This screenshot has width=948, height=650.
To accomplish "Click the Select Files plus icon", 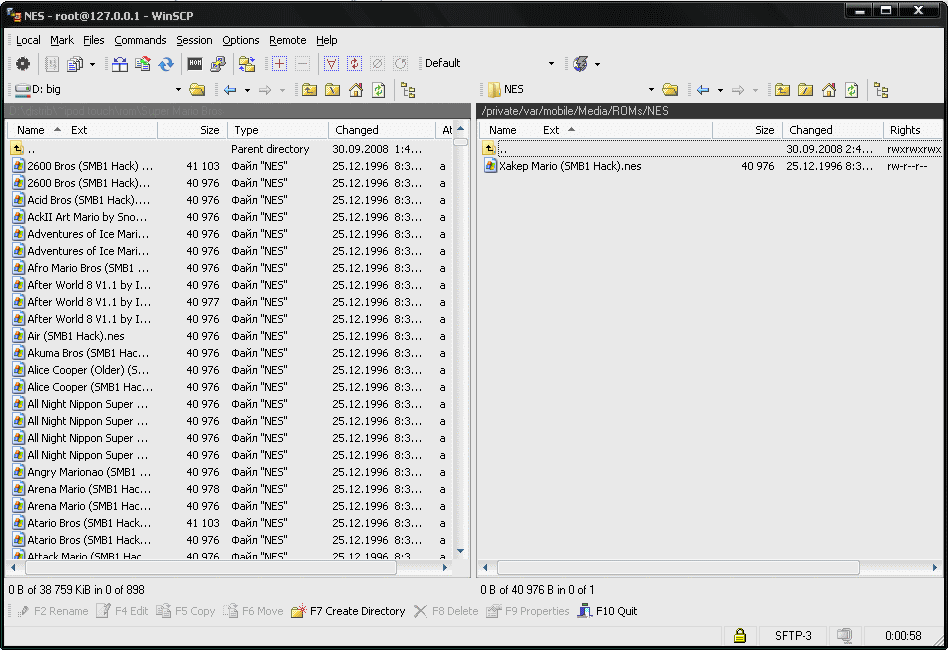I will 279,64.
